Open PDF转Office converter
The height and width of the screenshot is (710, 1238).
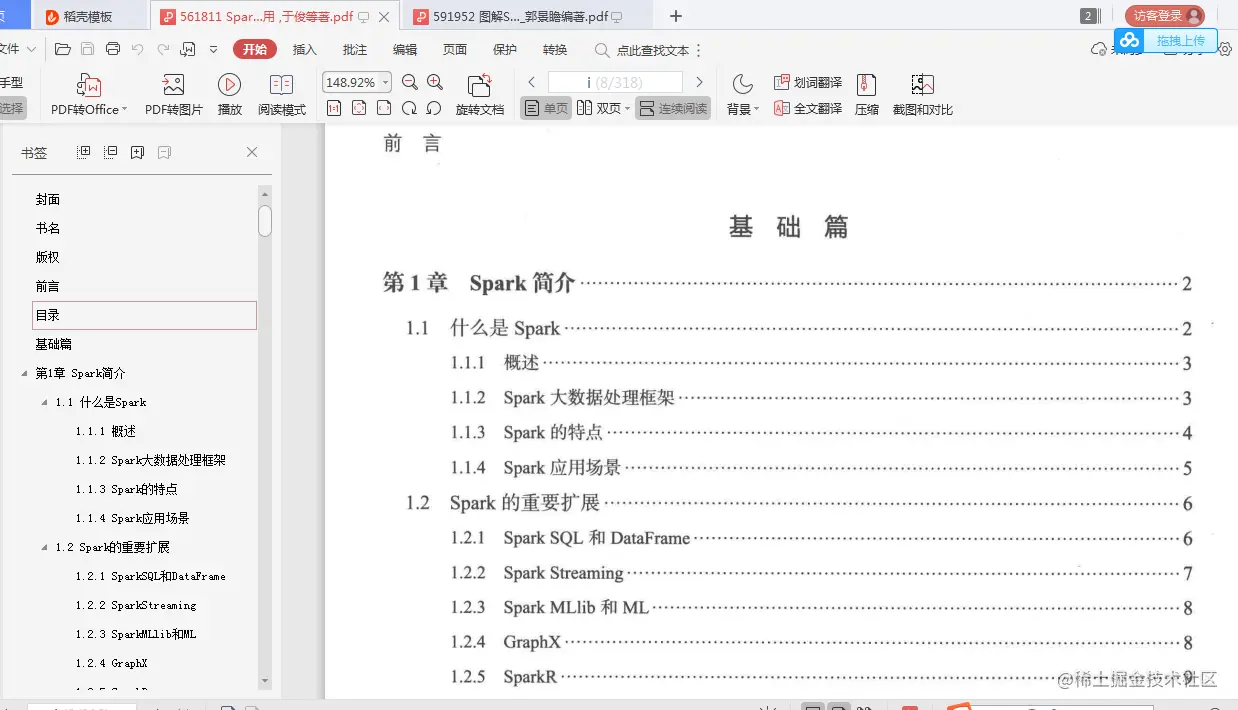pos(89,96)
